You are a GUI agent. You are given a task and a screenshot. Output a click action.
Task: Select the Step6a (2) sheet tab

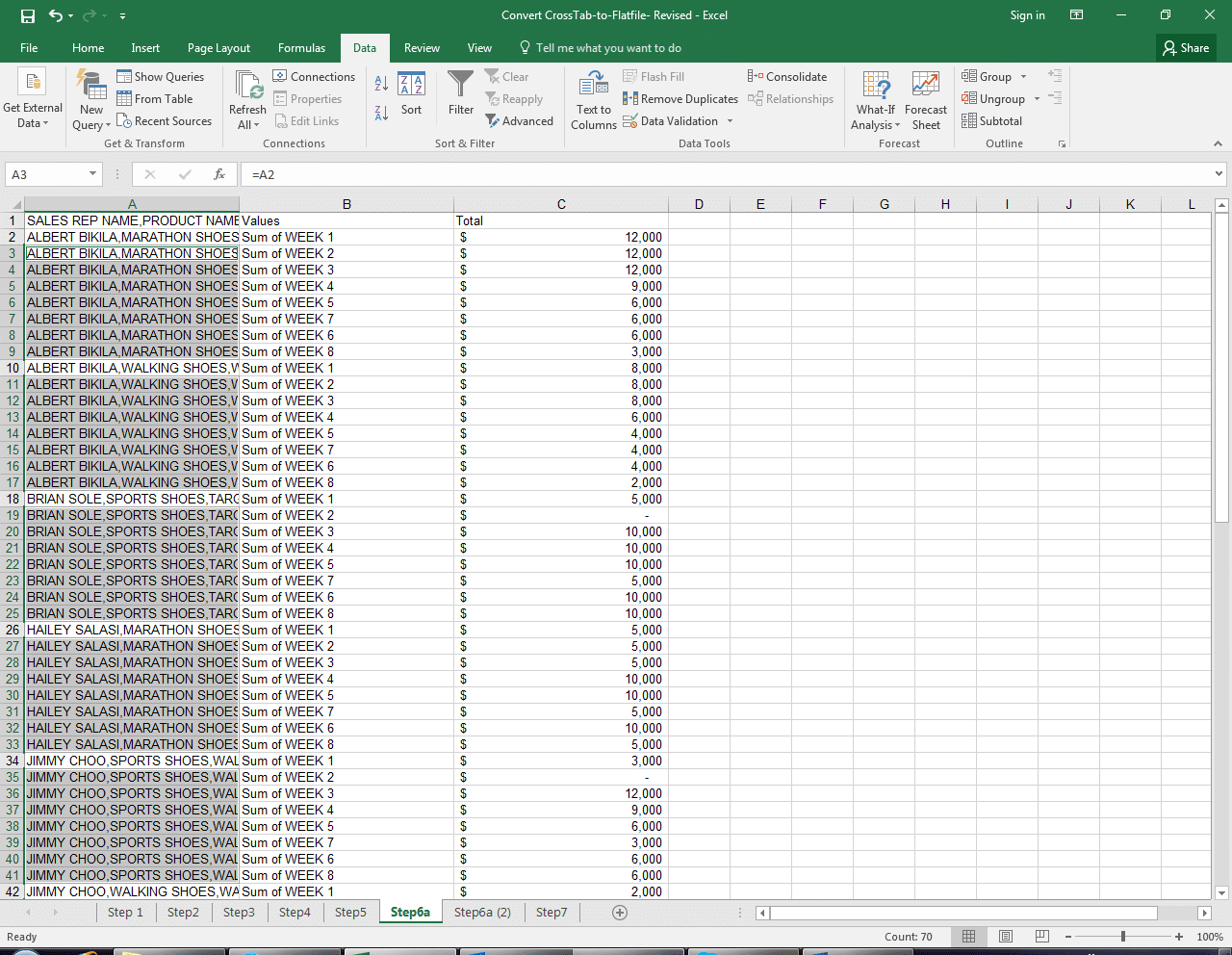tap(482, 913)
